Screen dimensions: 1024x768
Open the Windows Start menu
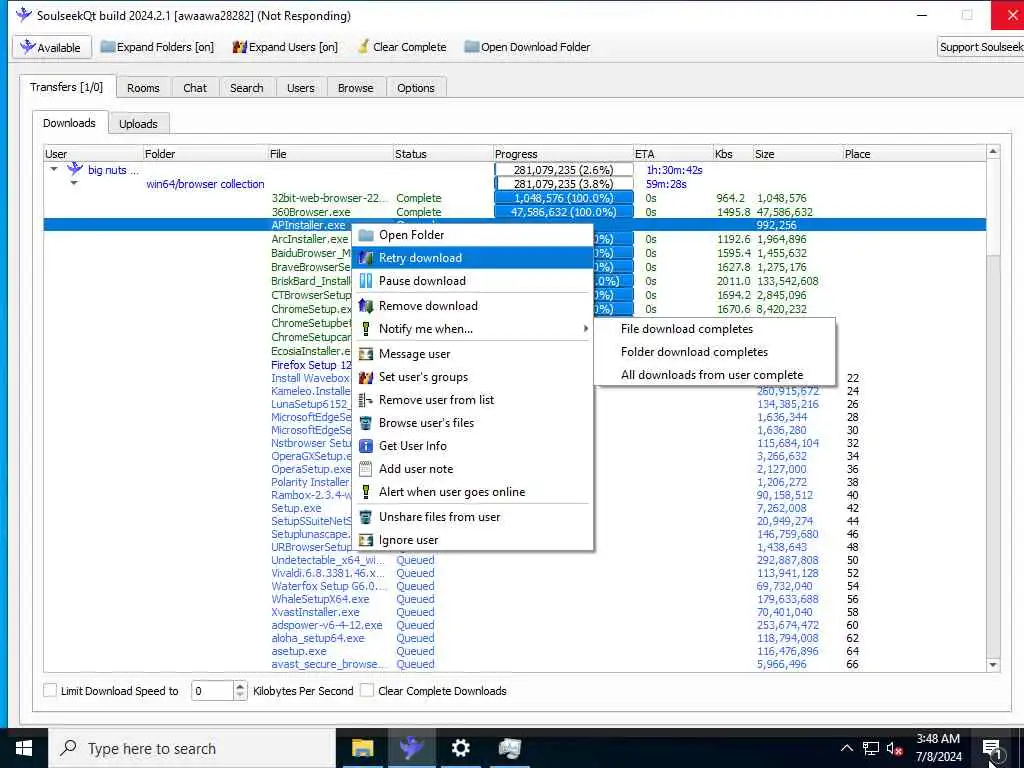[x=24, y=748]
